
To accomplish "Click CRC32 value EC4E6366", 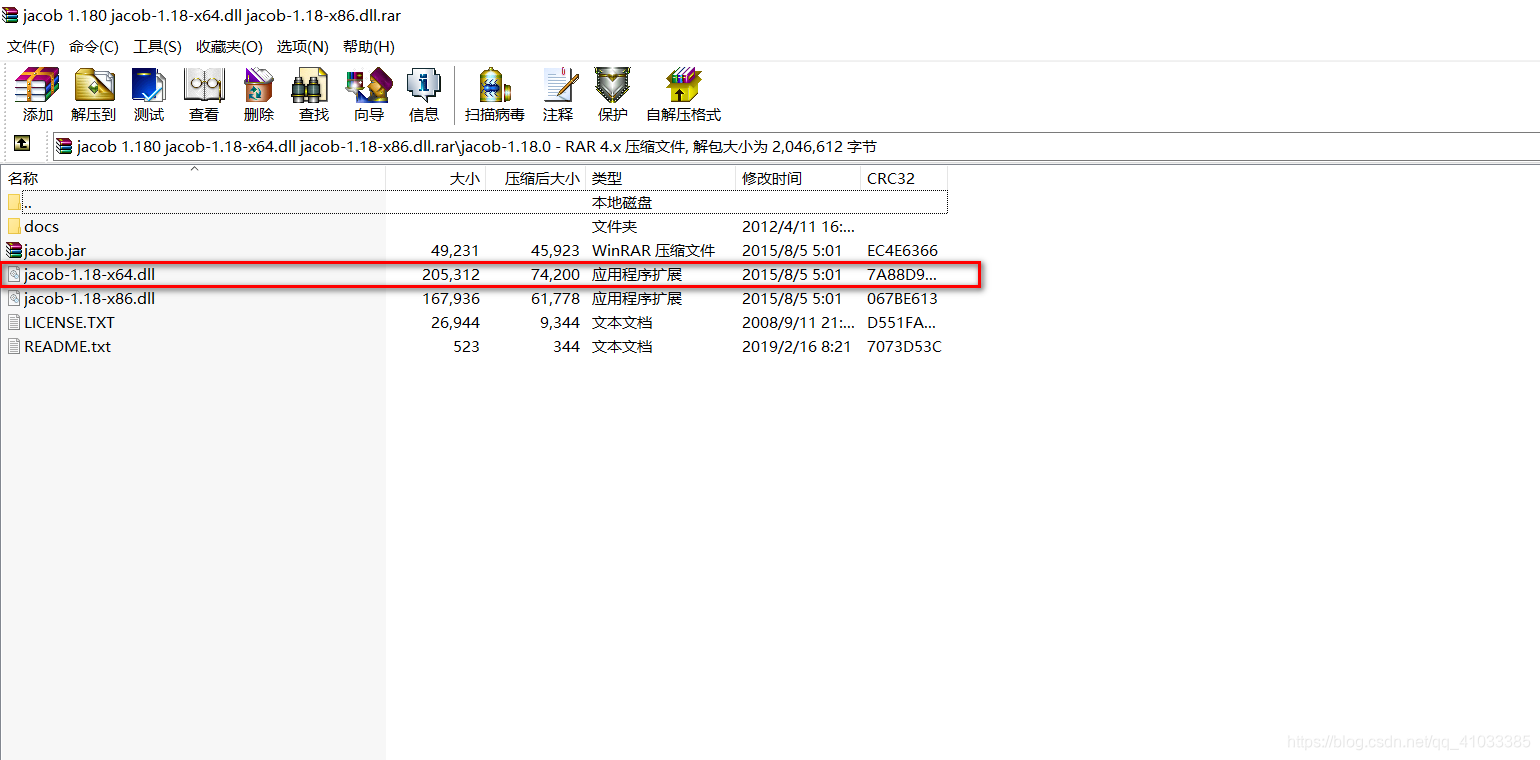I will [x=903, y=251].
